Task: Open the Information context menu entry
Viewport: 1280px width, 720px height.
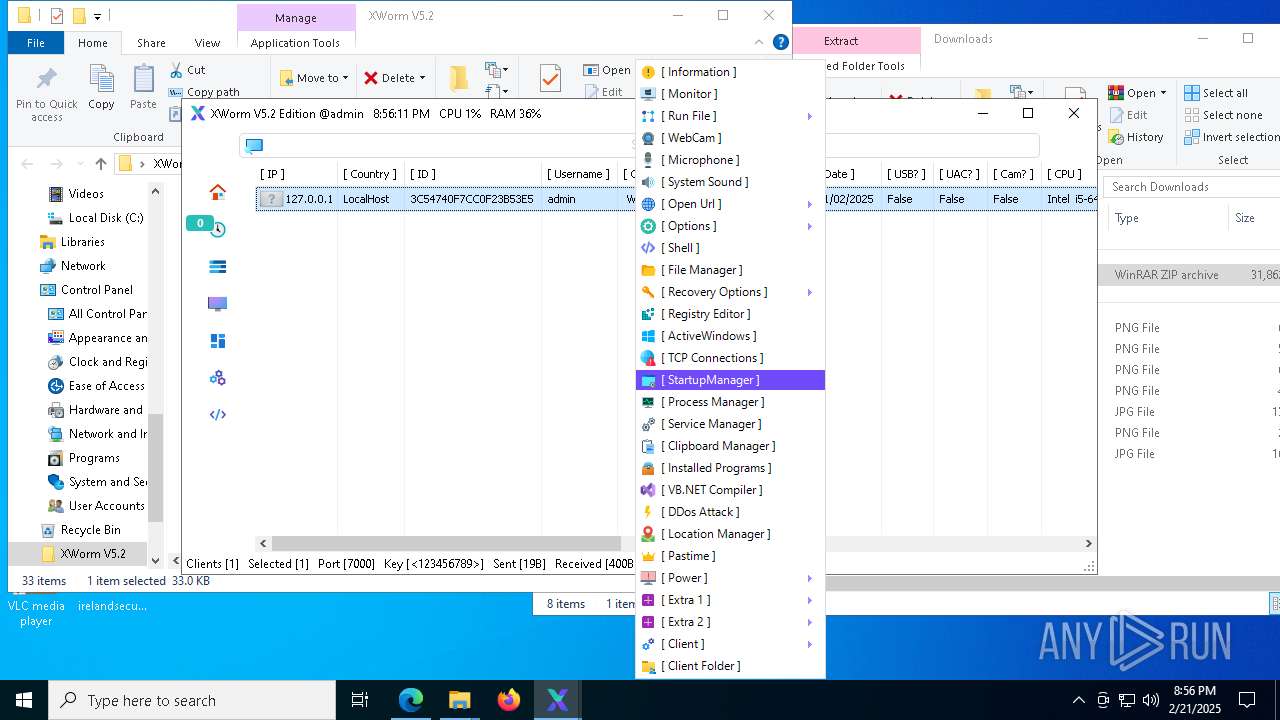Action: click(x=730, y=72)
